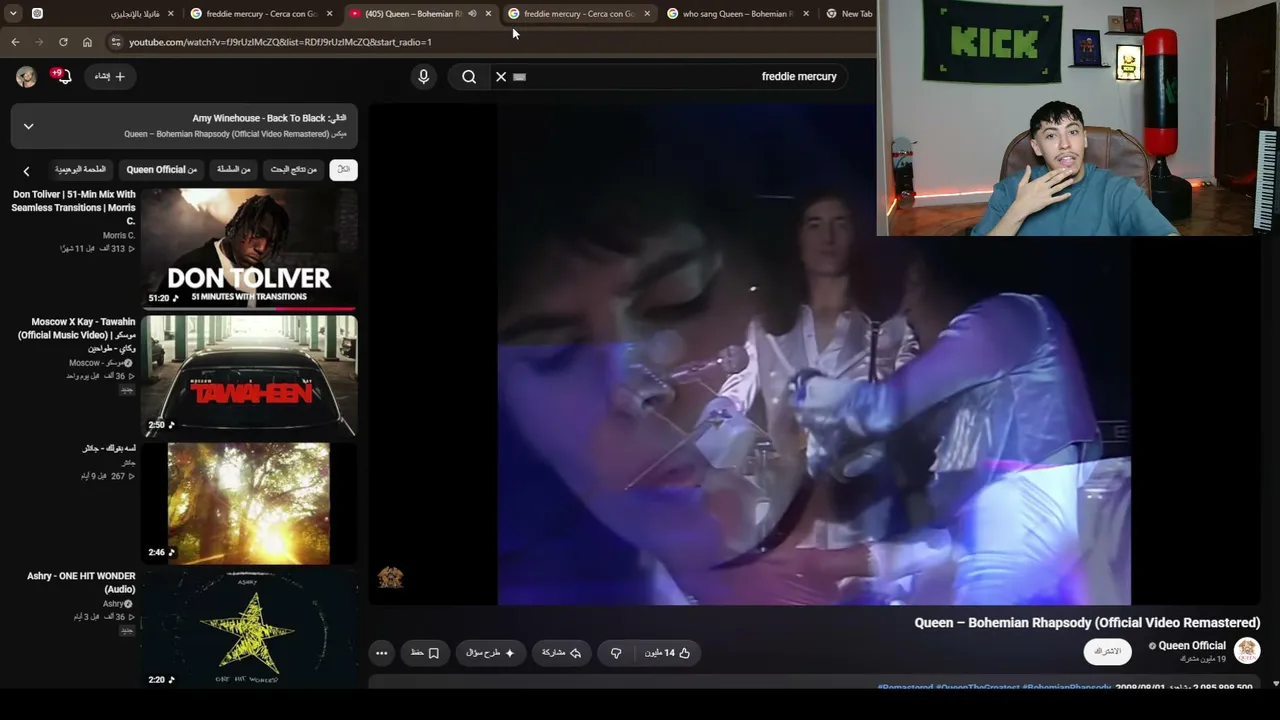Mute the playing Queen tab via speaker icon
Viewport: 1280px width, 720px height.
[472, 14]
